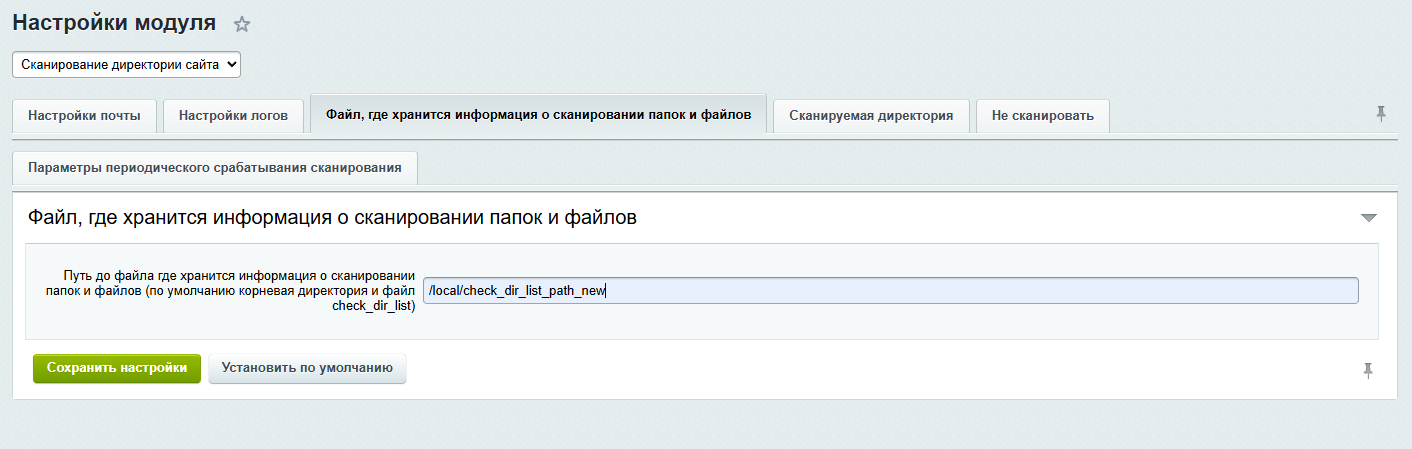Focus the file path input field
This screenshot has width=1412, height=449.
click(890, 291)
